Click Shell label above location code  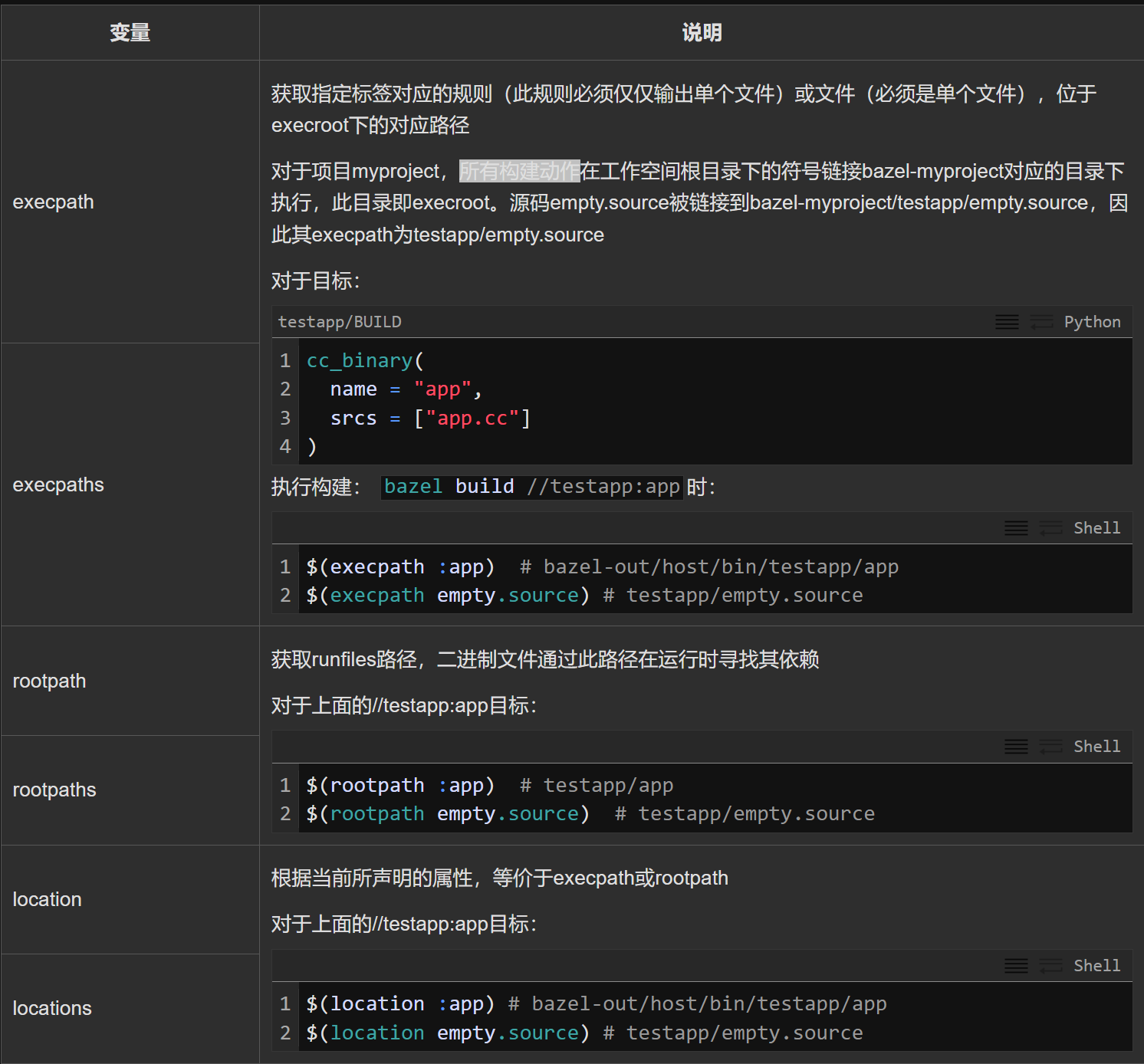click(x=1096, y=966)
